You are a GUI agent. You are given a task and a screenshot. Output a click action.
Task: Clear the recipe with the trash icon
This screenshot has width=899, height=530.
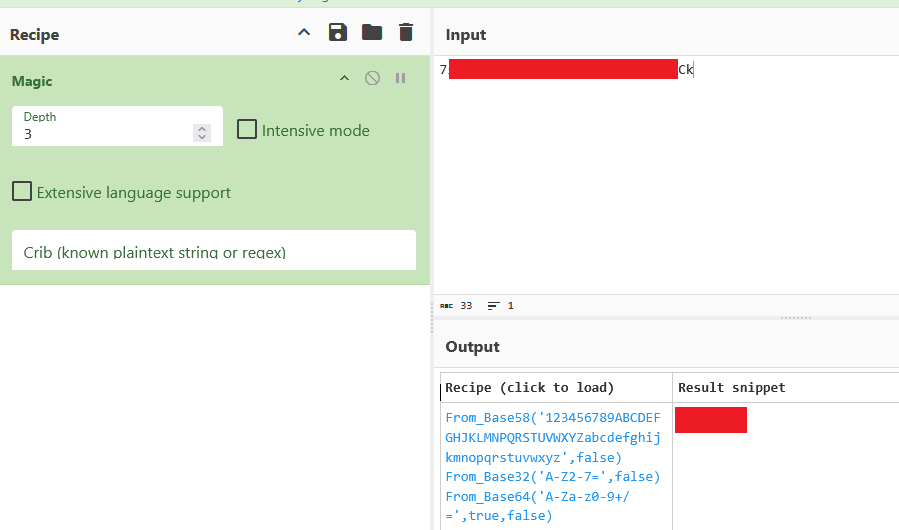(405, 33)
